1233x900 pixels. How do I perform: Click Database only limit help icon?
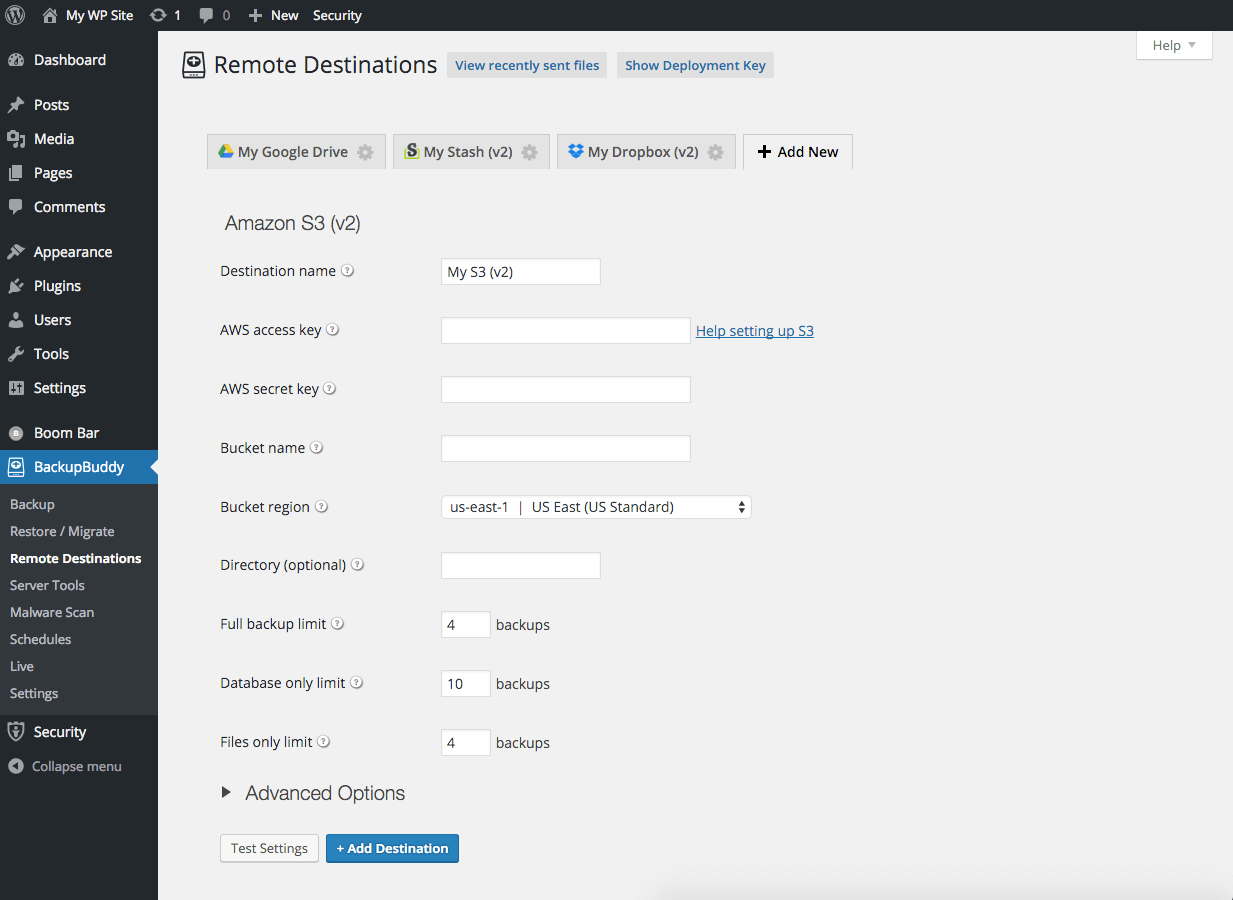(x=356, y=683)
